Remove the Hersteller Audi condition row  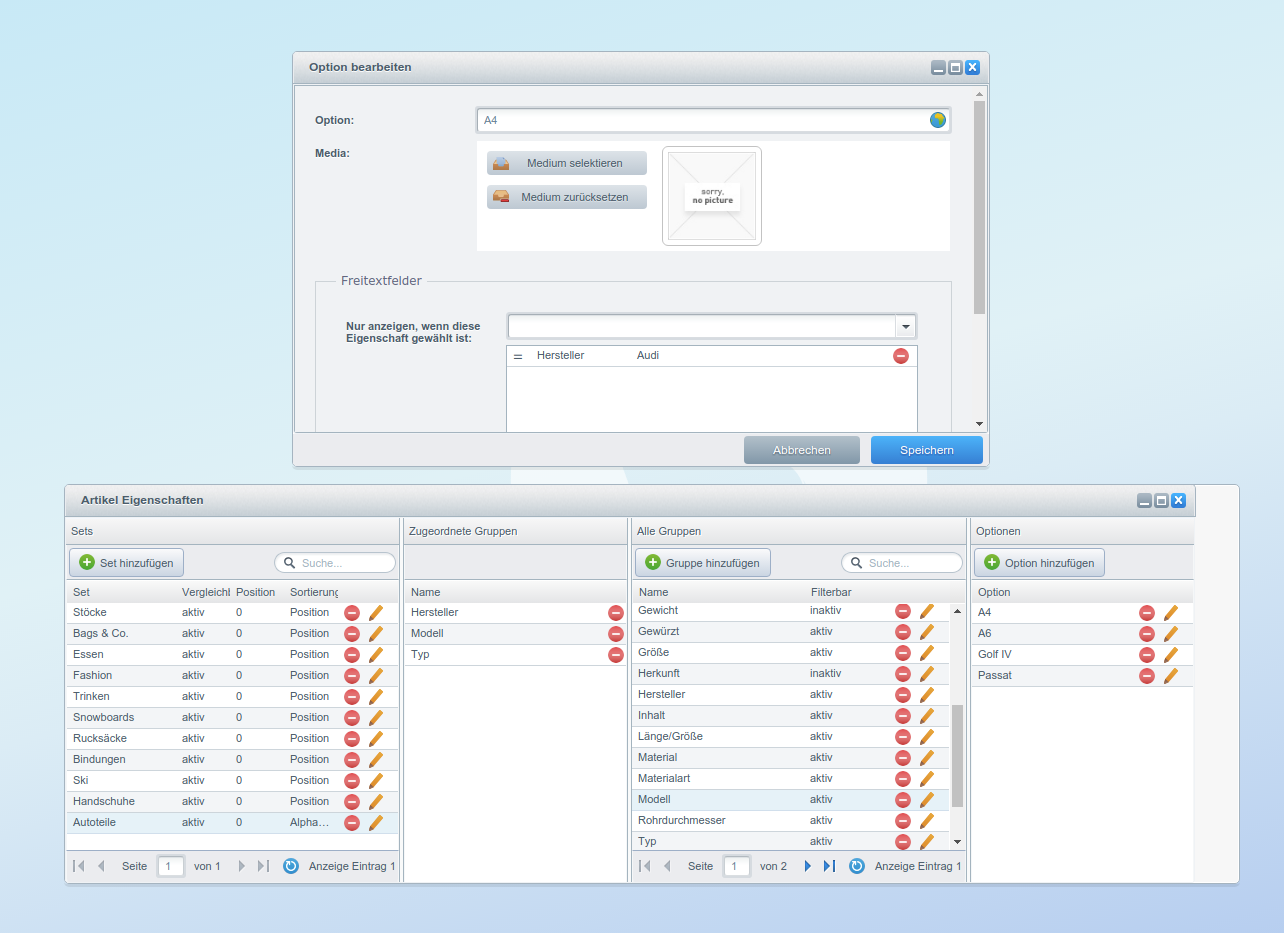point(901,356)
